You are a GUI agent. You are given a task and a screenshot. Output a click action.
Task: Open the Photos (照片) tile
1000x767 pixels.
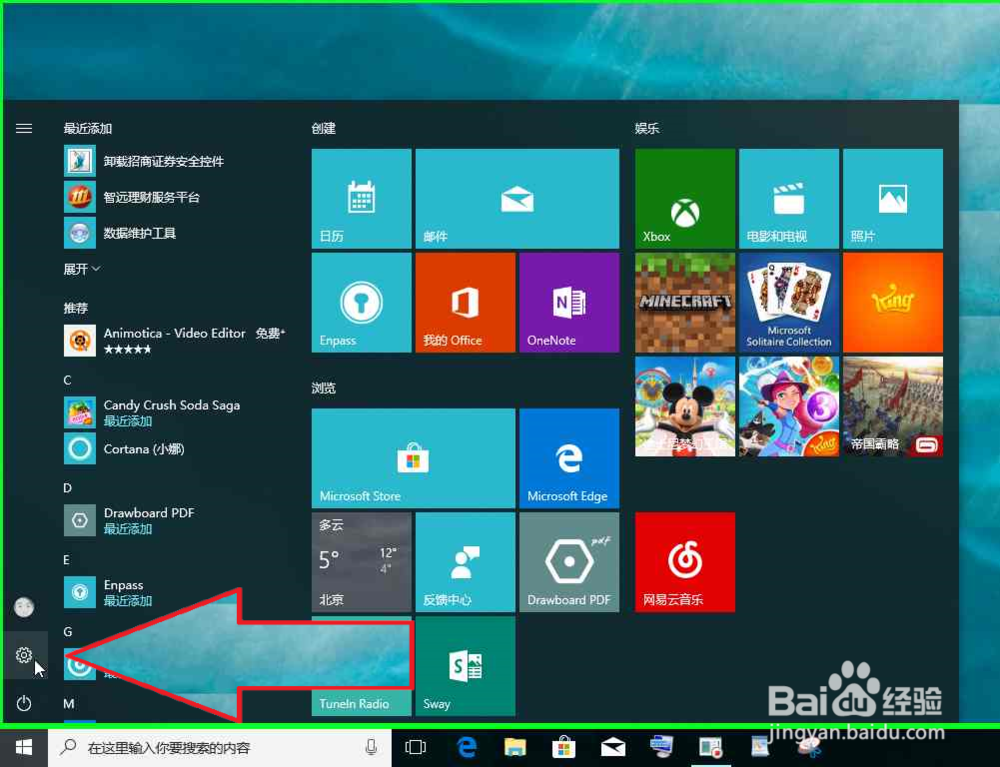pyautogui.click(x=893, y=198)
